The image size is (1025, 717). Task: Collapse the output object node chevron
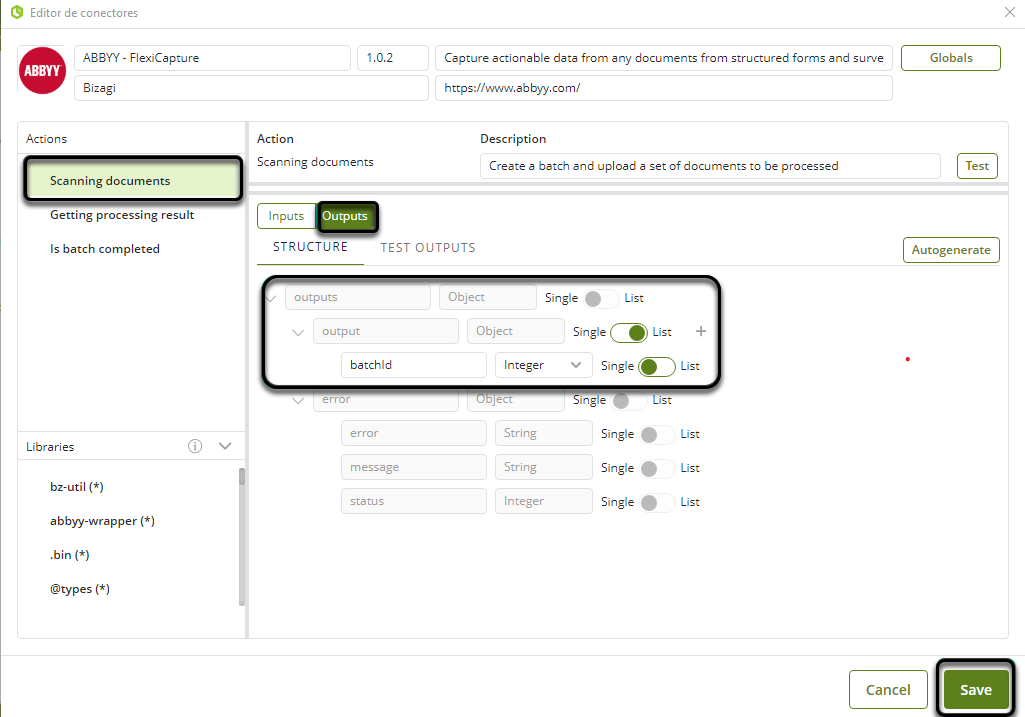pos(298,333)
